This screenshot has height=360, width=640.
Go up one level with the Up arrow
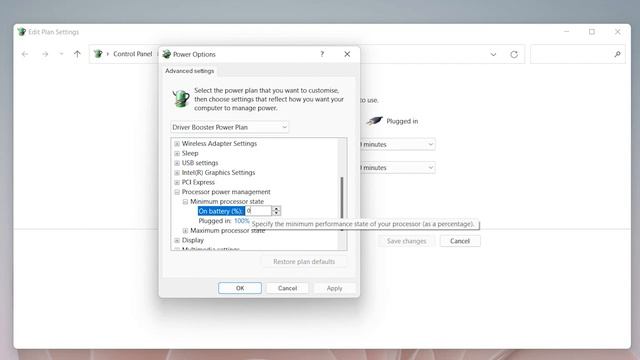tap(77, 54)
